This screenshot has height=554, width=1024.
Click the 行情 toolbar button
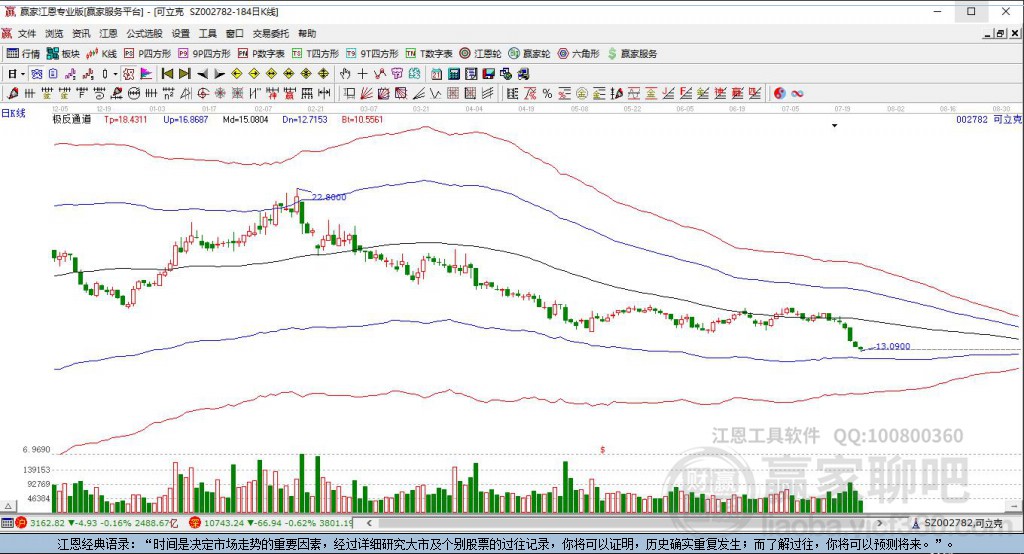point(24,54)
